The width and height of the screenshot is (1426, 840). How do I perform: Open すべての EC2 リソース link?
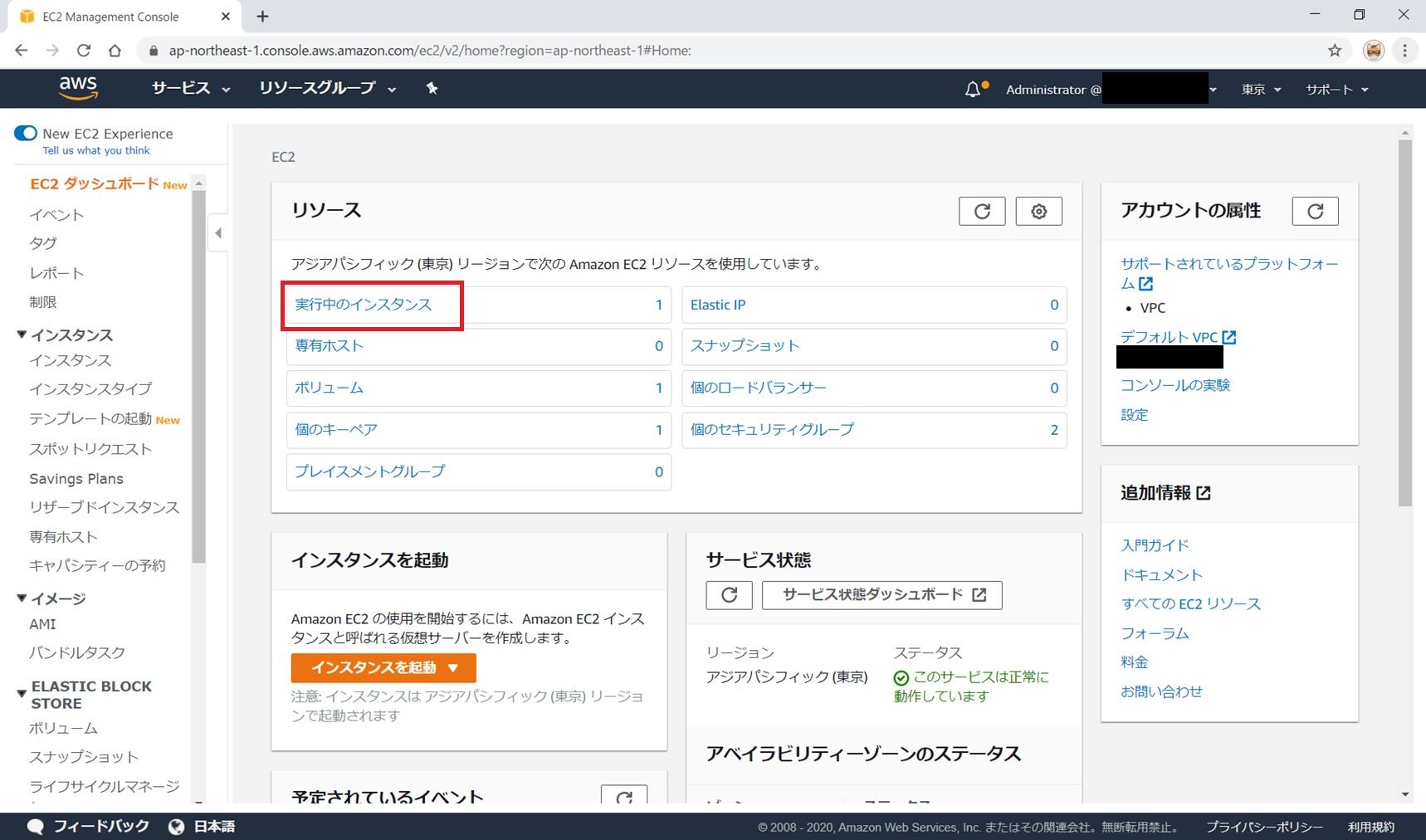click(1190, 603)
